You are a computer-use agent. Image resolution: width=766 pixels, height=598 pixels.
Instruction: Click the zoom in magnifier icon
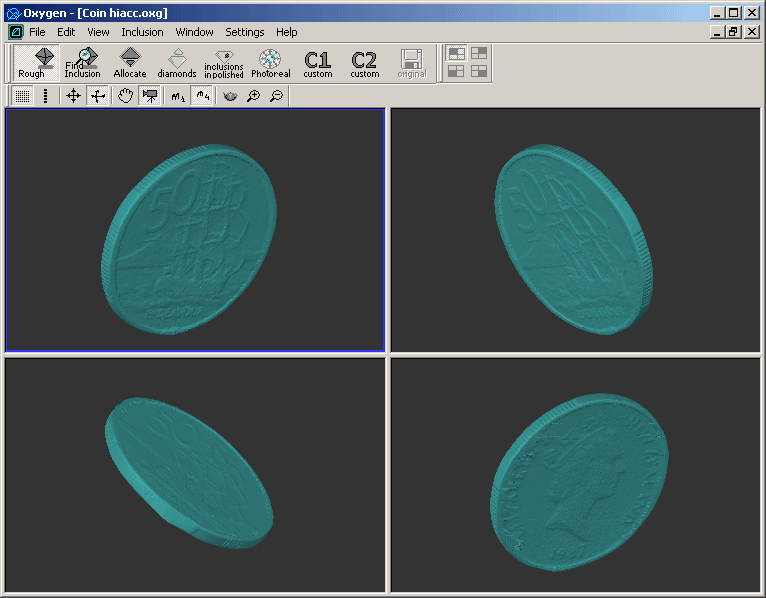253,96
